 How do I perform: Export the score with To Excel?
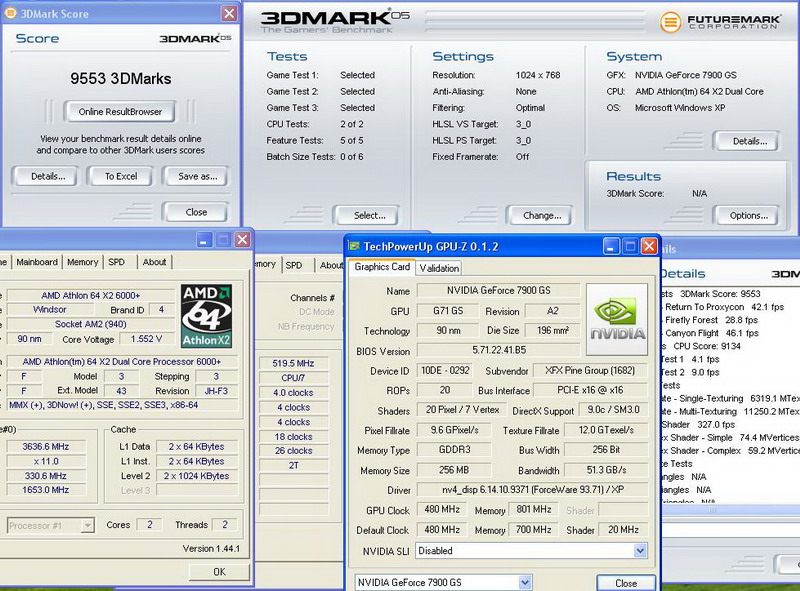coord(121,177)
